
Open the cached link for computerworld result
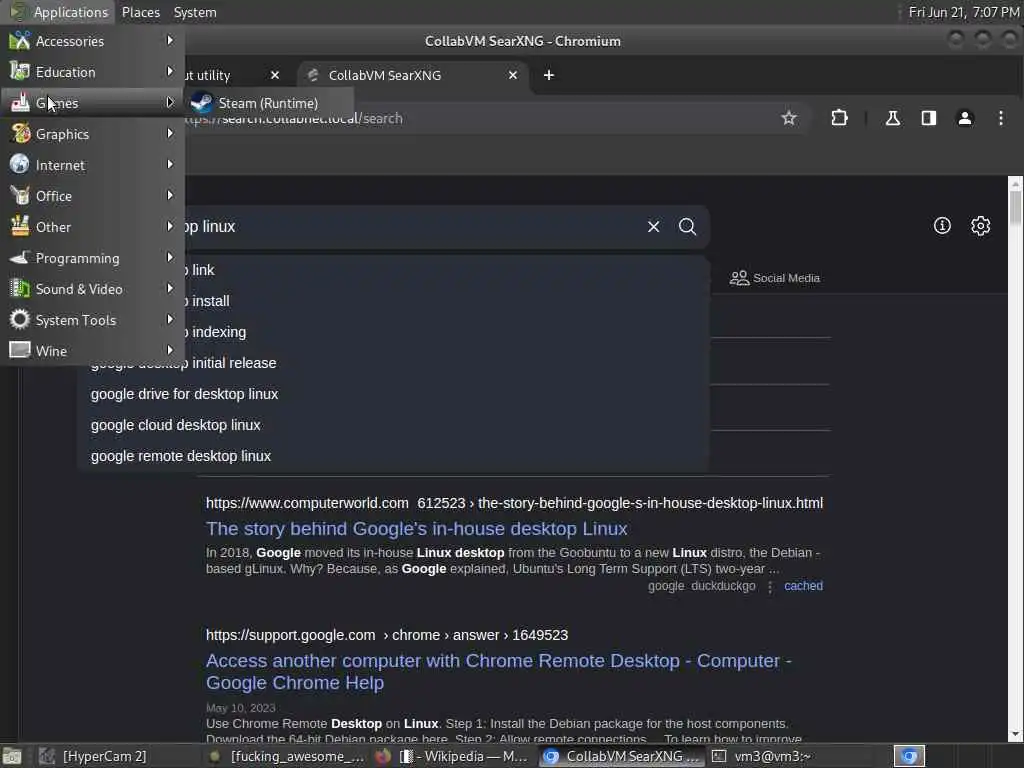tap(803, 586)
